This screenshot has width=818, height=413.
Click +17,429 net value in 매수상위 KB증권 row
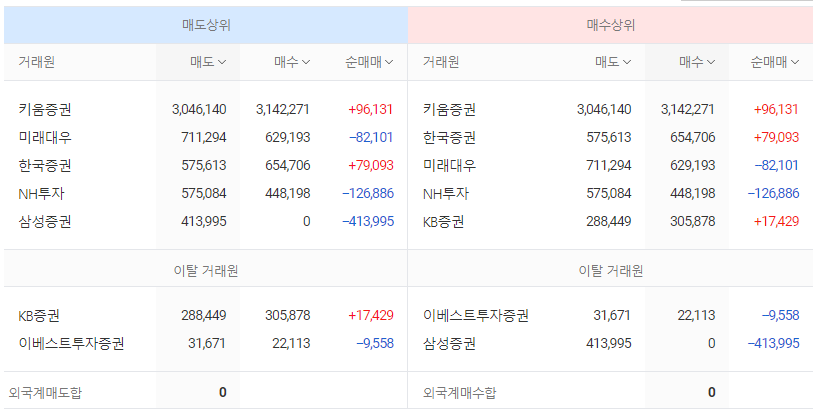point(776,222)
